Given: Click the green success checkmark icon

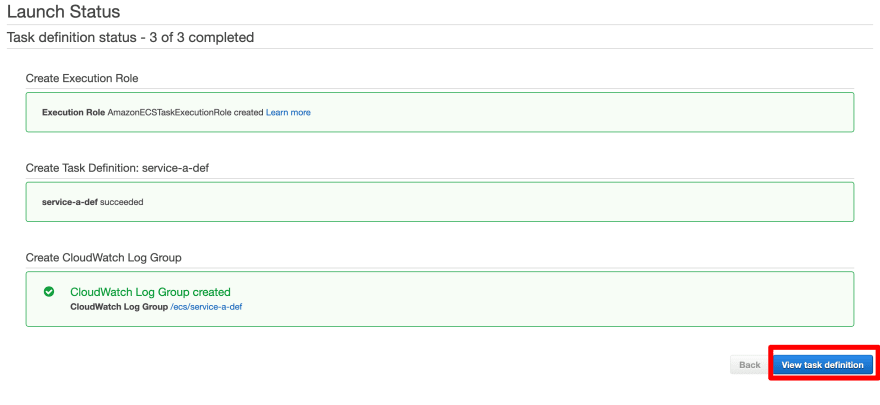Looking at the screenshot, I should tap(49, 292).
